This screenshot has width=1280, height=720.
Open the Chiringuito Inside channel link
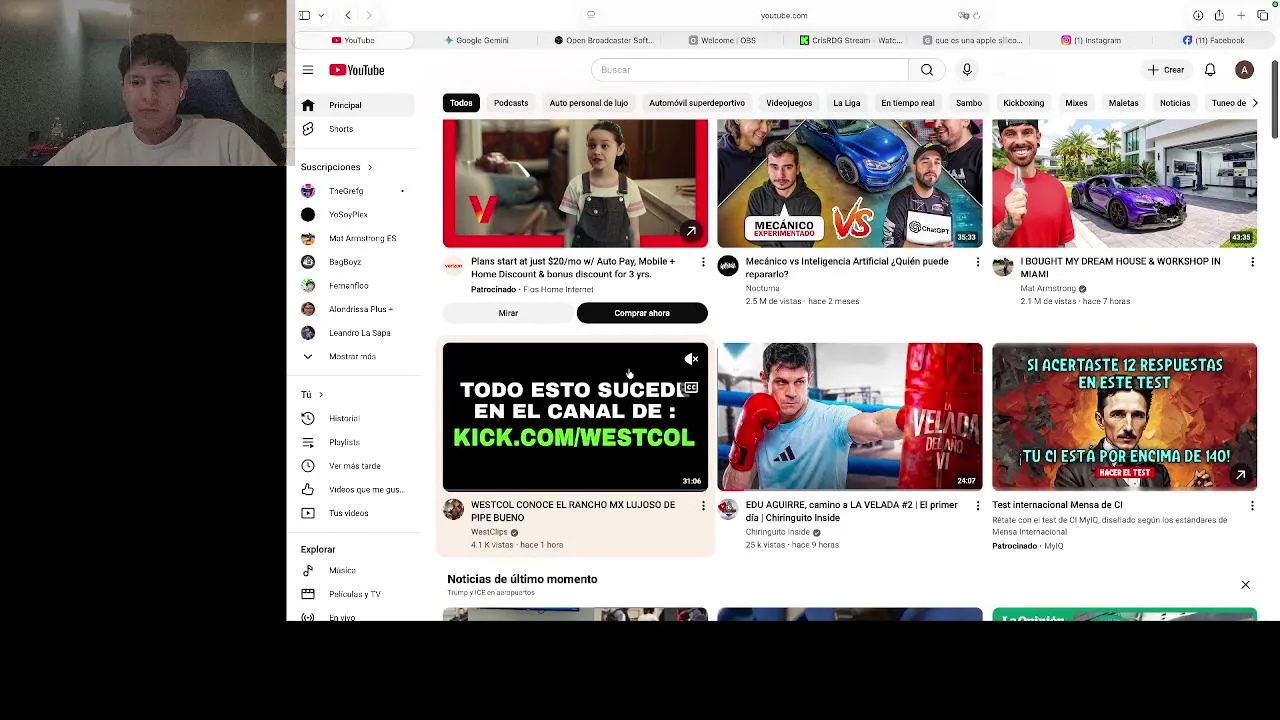click(777, 532)
